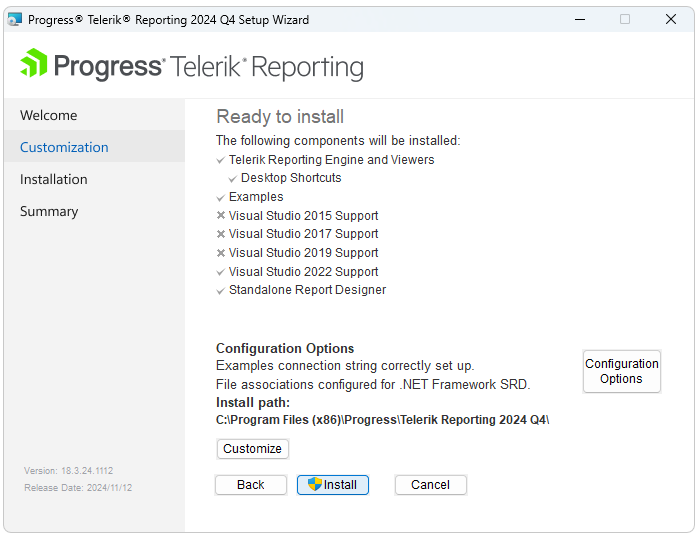Click checkmark beside Desktop Shortcuts
The height and width of the screenshot is (536, 699).
click(232, 179)
